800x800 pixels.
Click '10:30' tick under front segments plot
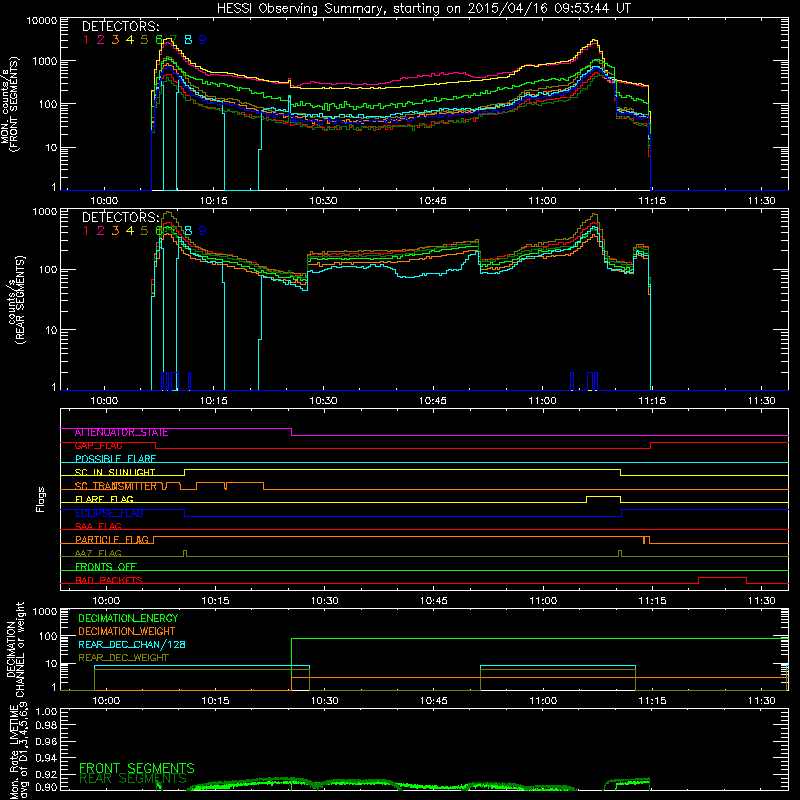(x=323, y=201)
